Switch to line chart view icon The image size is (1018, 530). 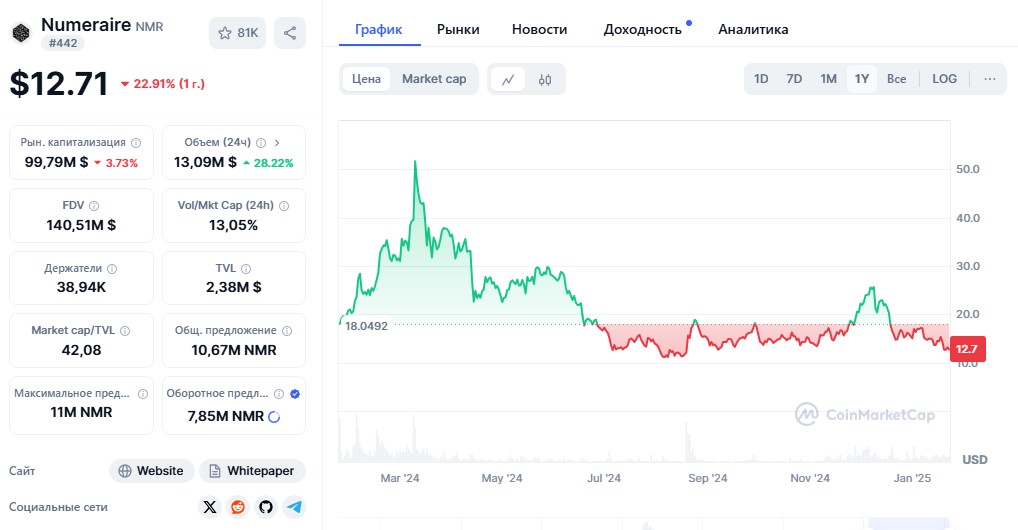pyautogui.click(x=508, y=79)
